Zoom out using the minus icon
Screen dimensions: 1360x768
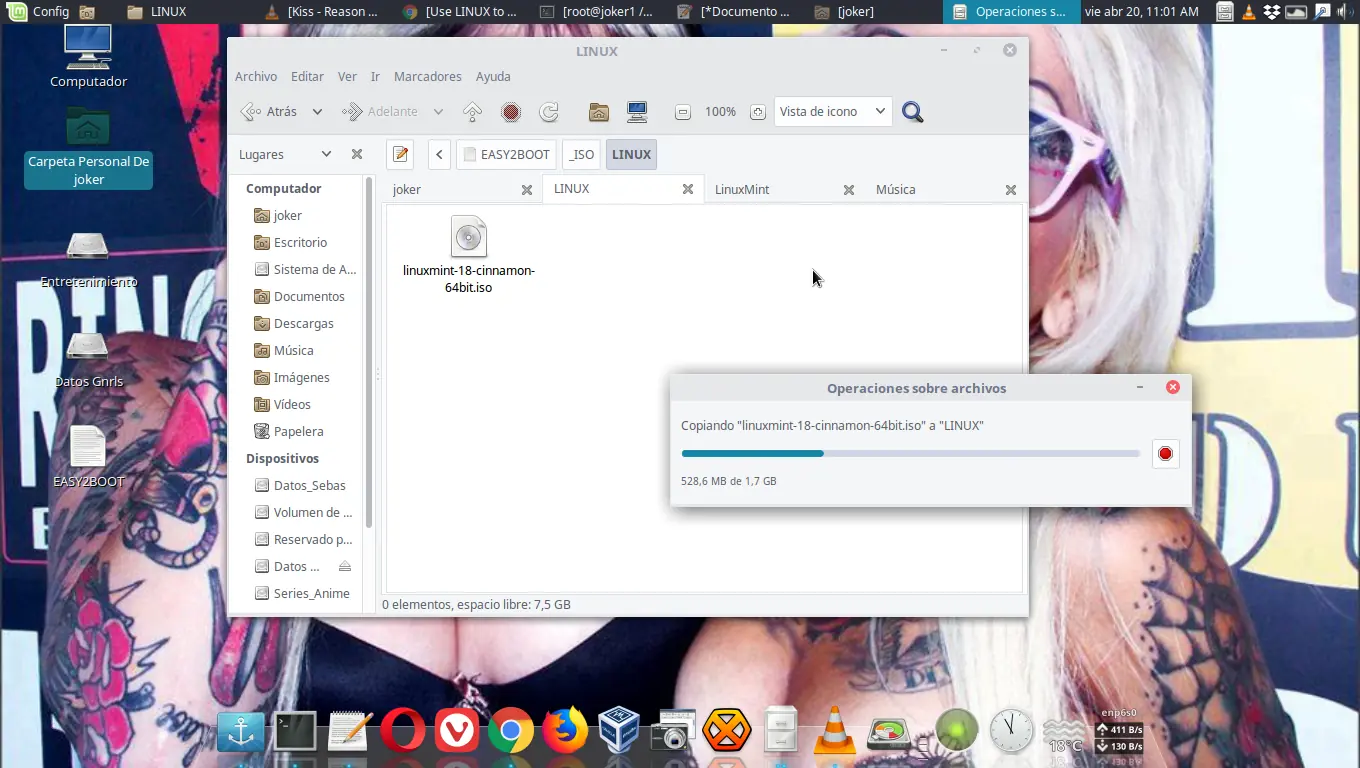682,112
